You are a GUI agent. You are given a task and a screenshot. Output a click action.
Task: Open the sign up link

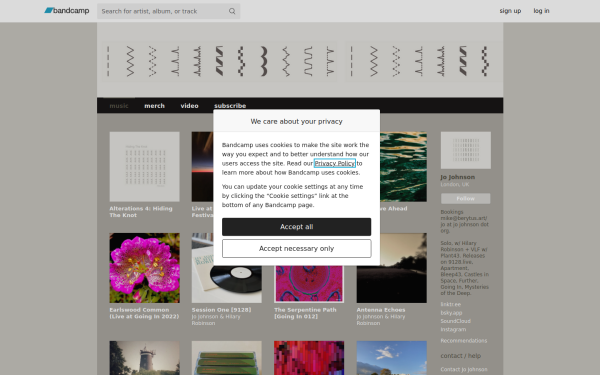(510, 11)
